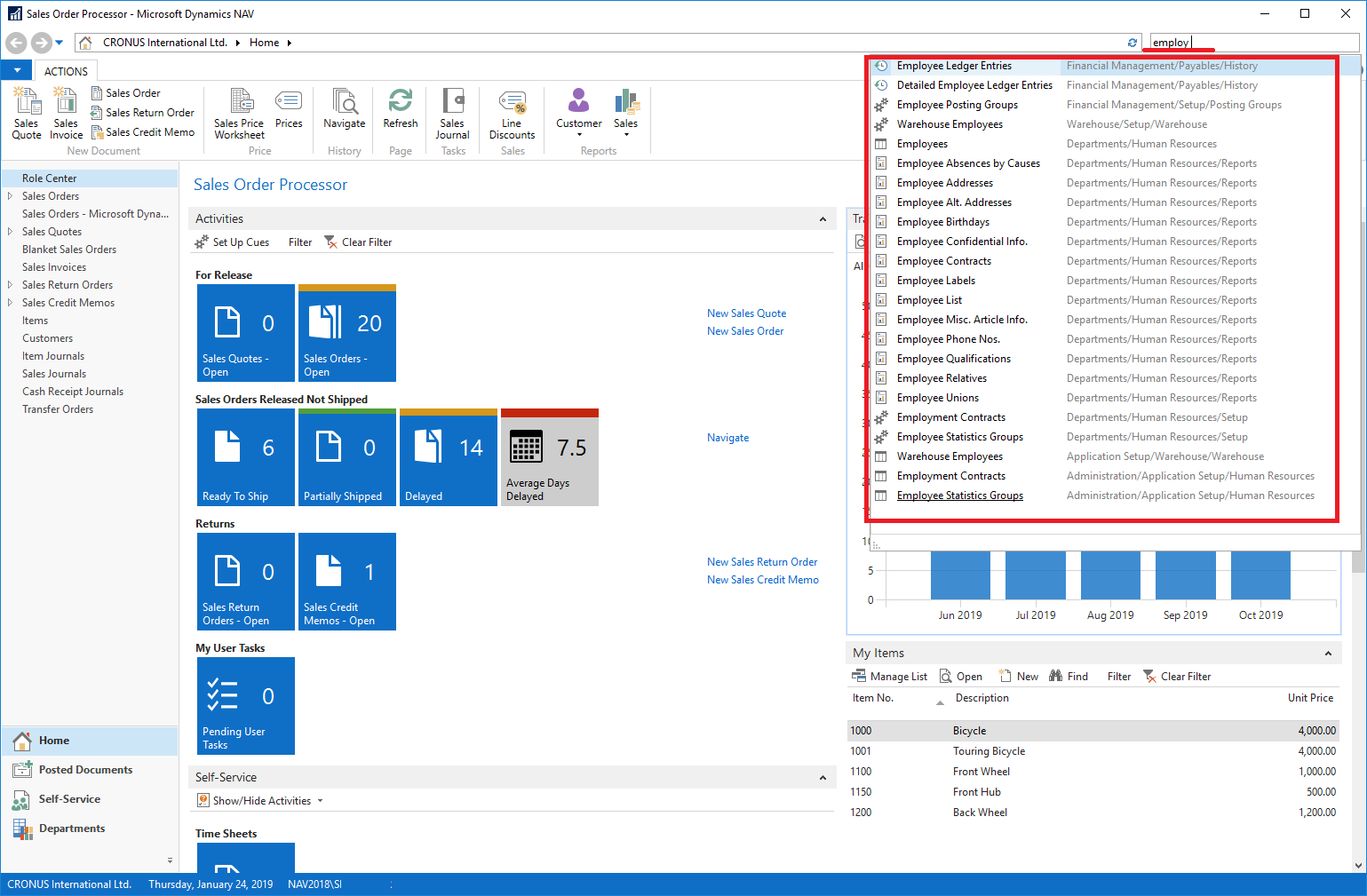Screen dimensions: 1367x896
Task: Click the New Sales Quote link
Action: [x=746, y=313]
